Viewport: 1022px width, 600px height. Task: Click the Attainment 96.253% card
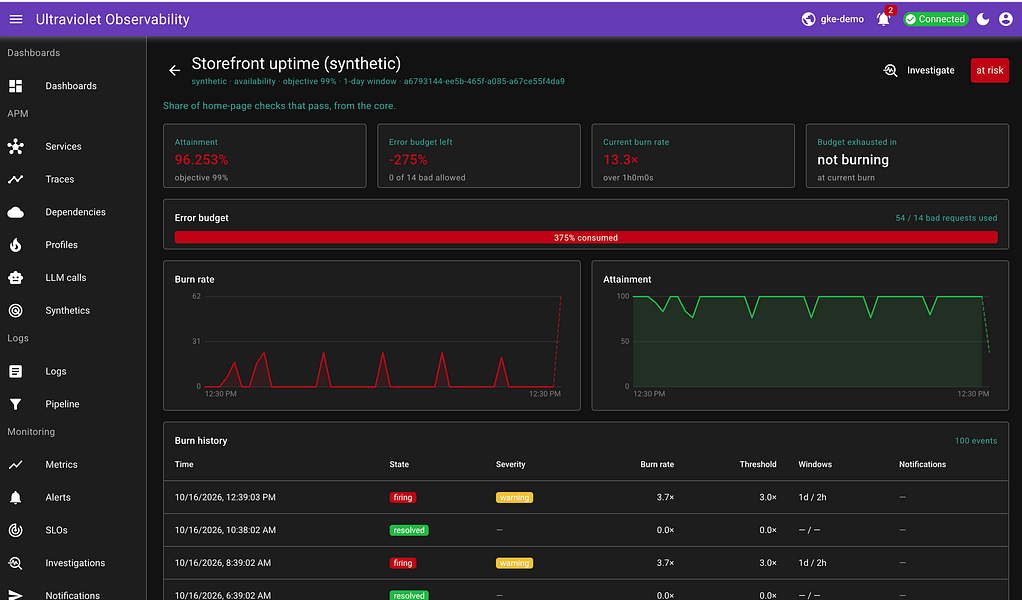pyautogui.click(x=265, y=156)
